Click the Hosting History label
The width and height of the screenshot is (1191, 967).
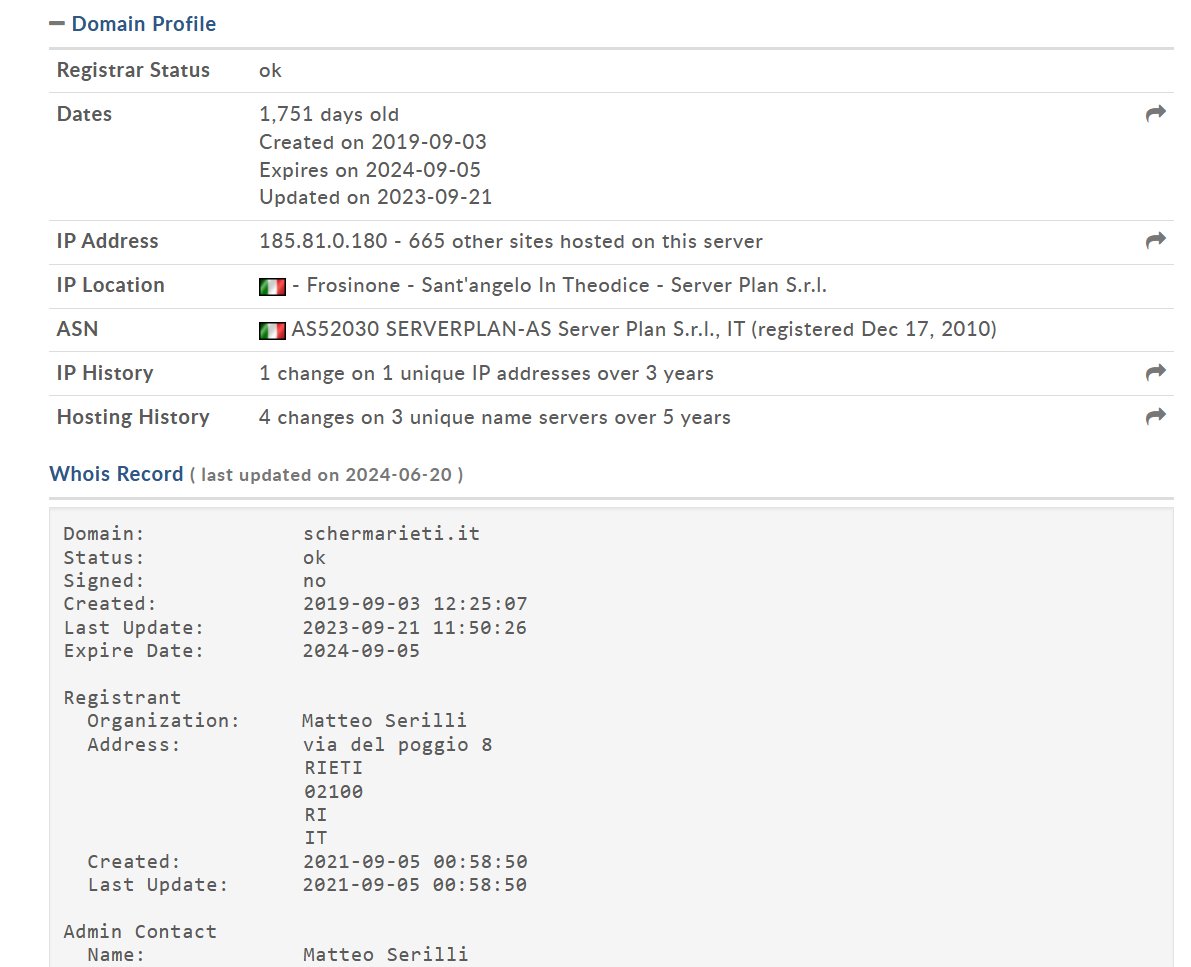(133, 417)
